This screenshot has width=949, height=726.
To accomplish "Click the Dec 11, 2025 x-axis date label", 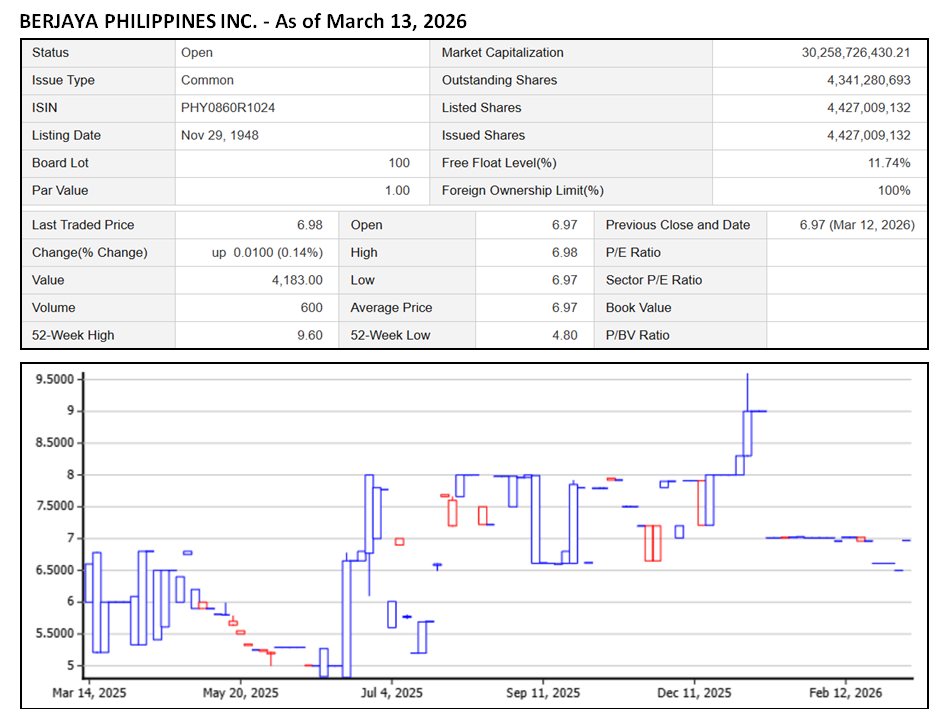I will point(695,692).
